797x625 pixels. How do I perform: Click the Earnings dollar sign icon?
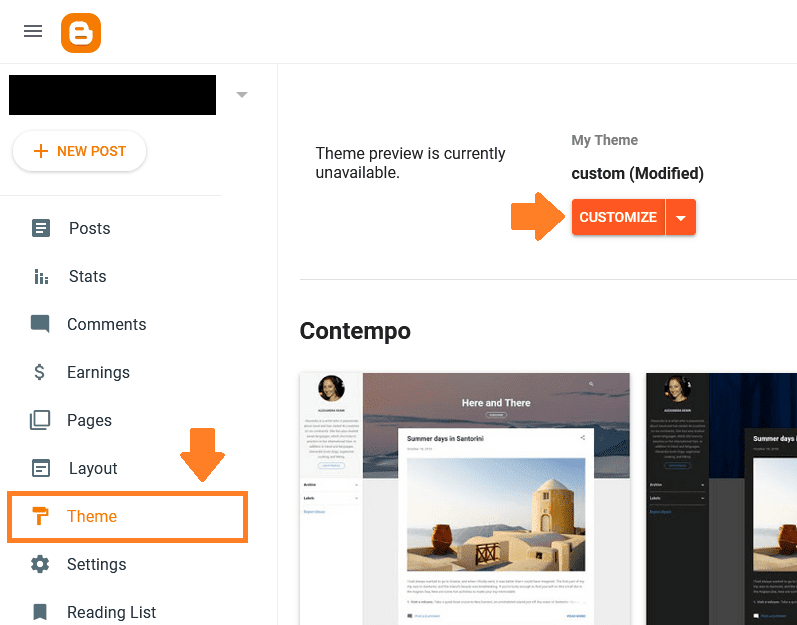(x=39, y=372)
